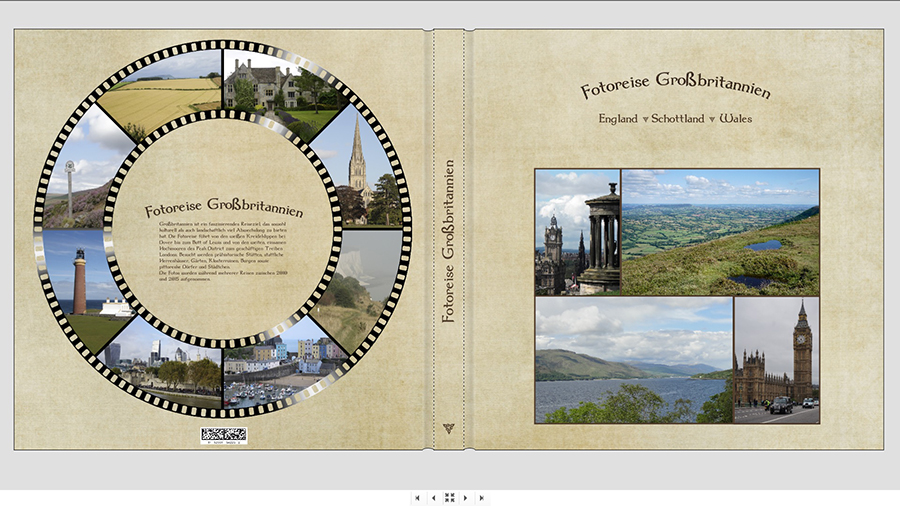
Task: Select the Edinburgh monument photo on the front cover
Action: [577, 232]
